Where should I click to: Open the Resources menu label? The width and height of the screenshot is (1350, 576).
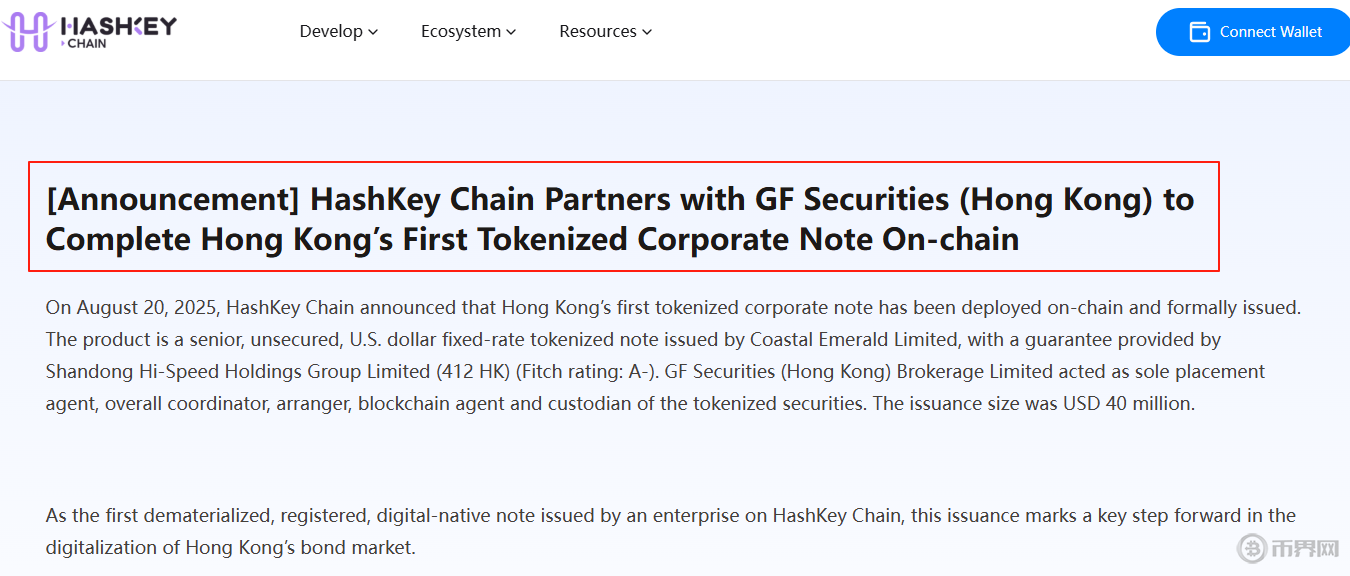click(598, 31)
